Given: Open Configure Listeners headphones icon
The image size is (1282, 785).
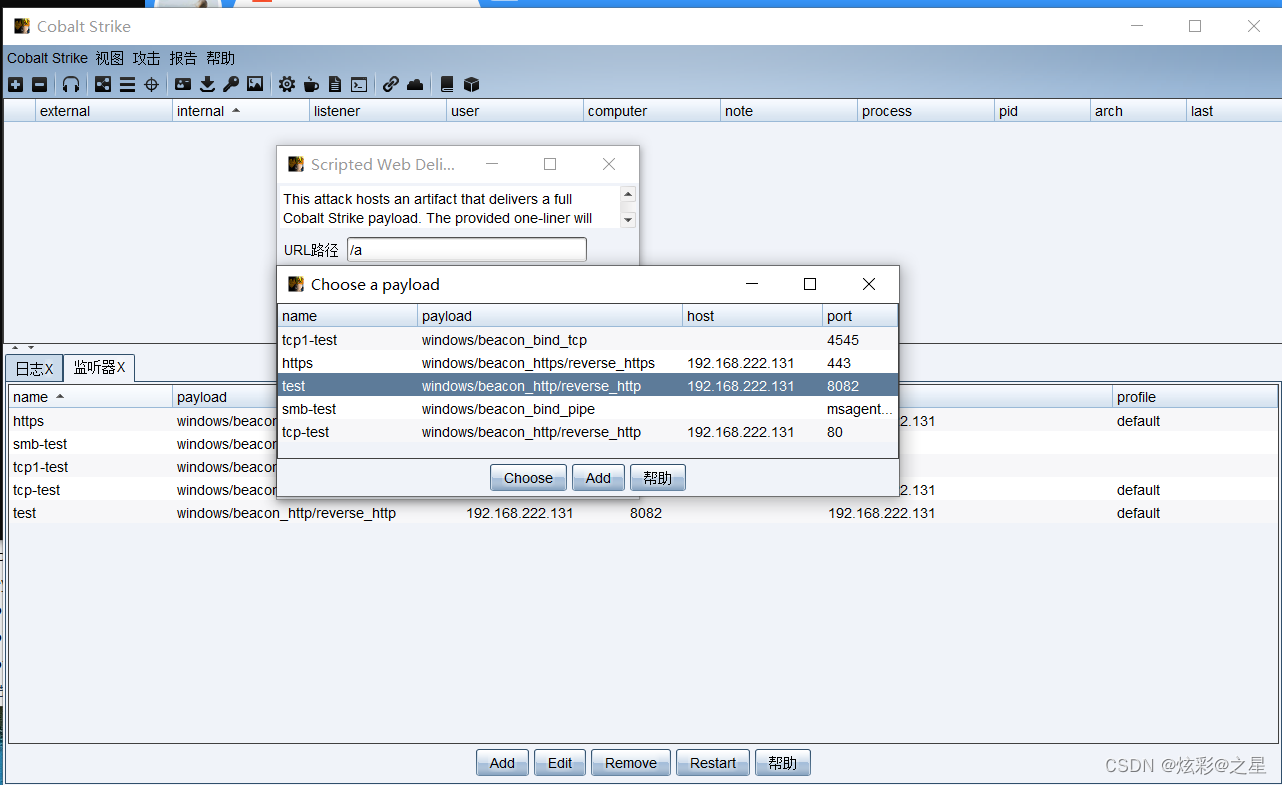Looking at the screenshot, I should [71, 85].
